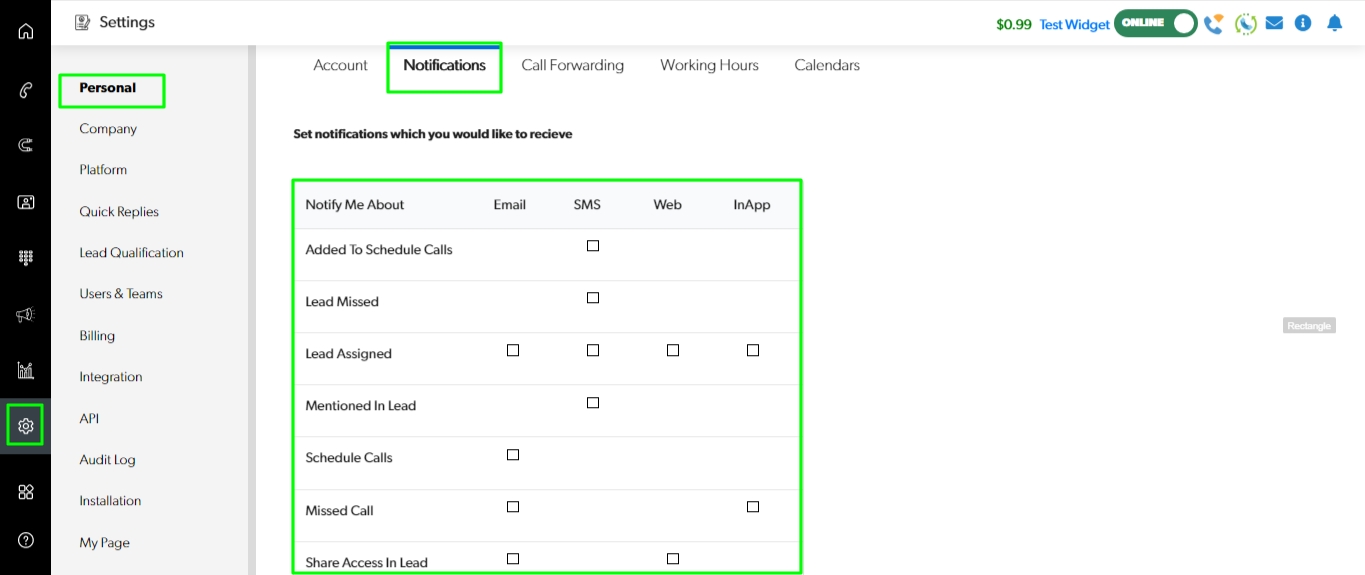Image resolution: width=1365 pixels, height=575 pixels.
Task: Switch to the Call Forwarding tab
Action: click(x=572, y=65)
